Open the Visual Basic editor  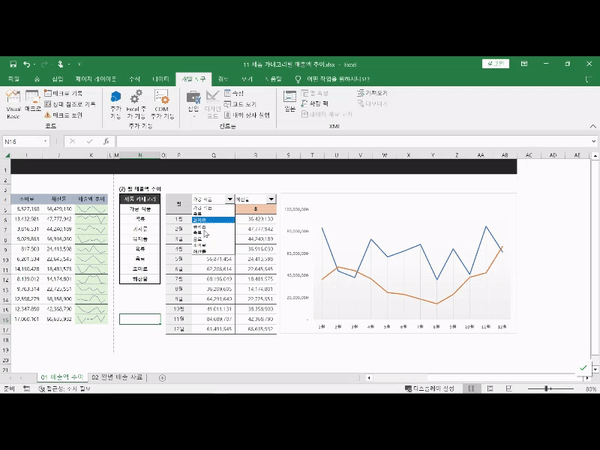[13, 103]
